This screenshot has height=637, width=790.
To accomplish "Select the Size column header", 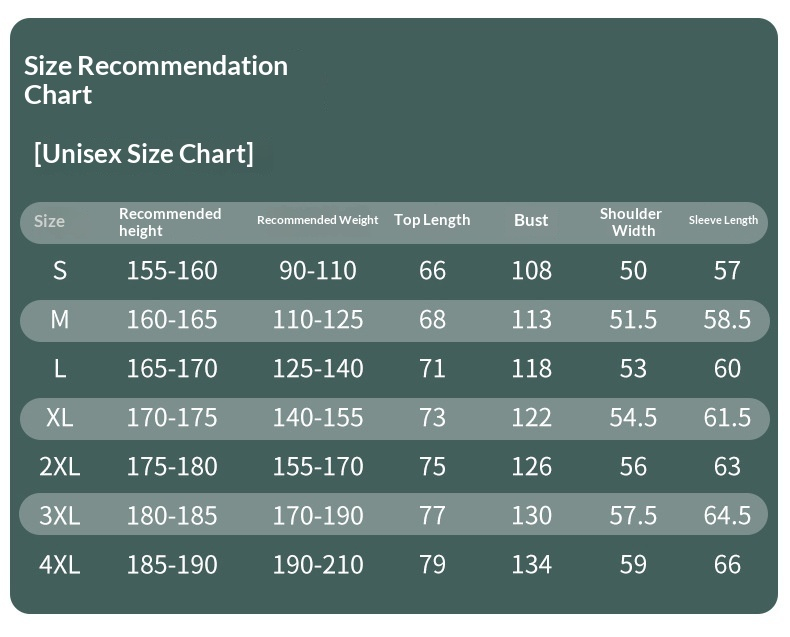I will tap(49, 221).
